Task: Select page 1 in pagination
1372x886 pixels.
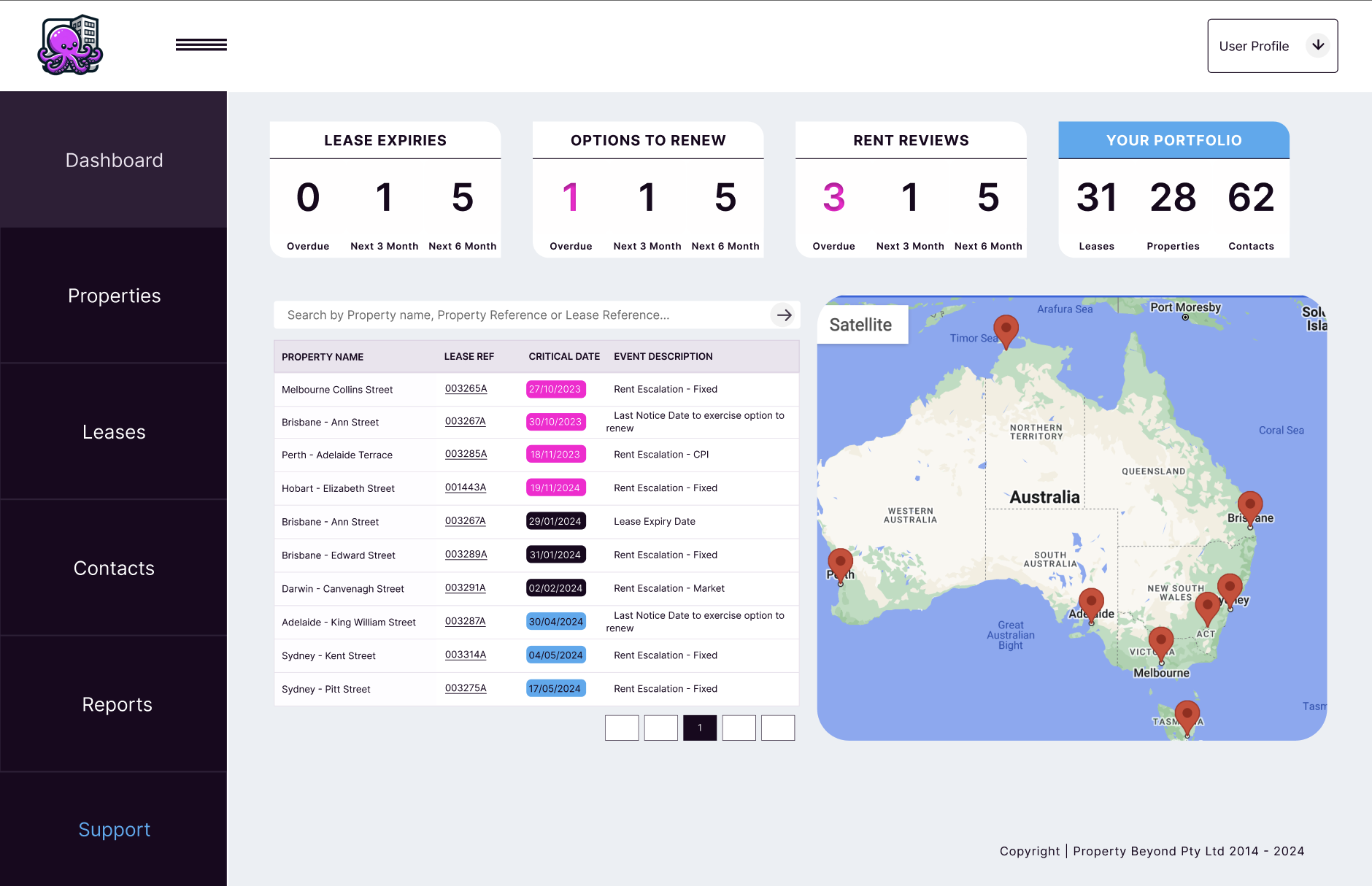Action: click(x=700, y=728)
